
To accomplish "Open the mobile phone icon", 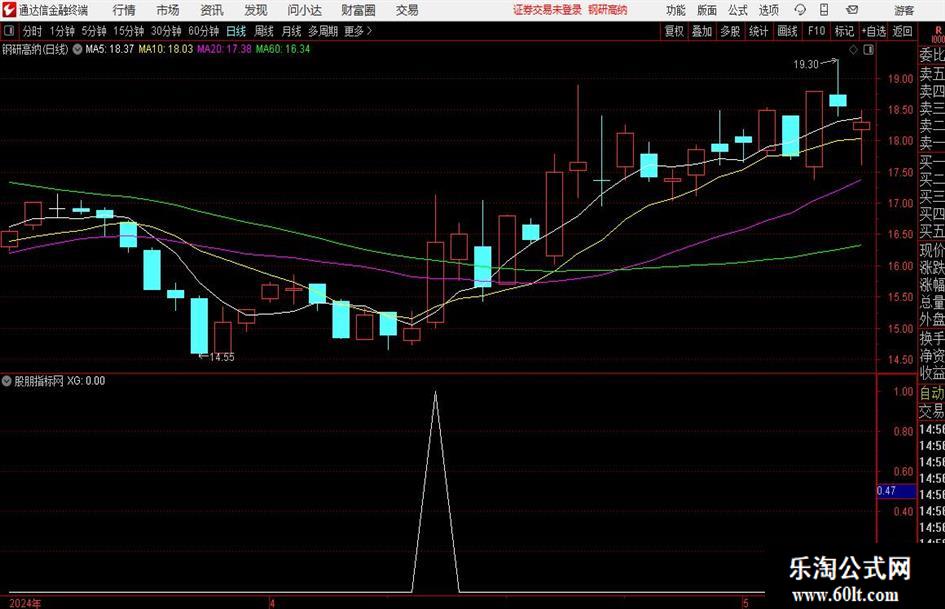I will pos(824,10).
